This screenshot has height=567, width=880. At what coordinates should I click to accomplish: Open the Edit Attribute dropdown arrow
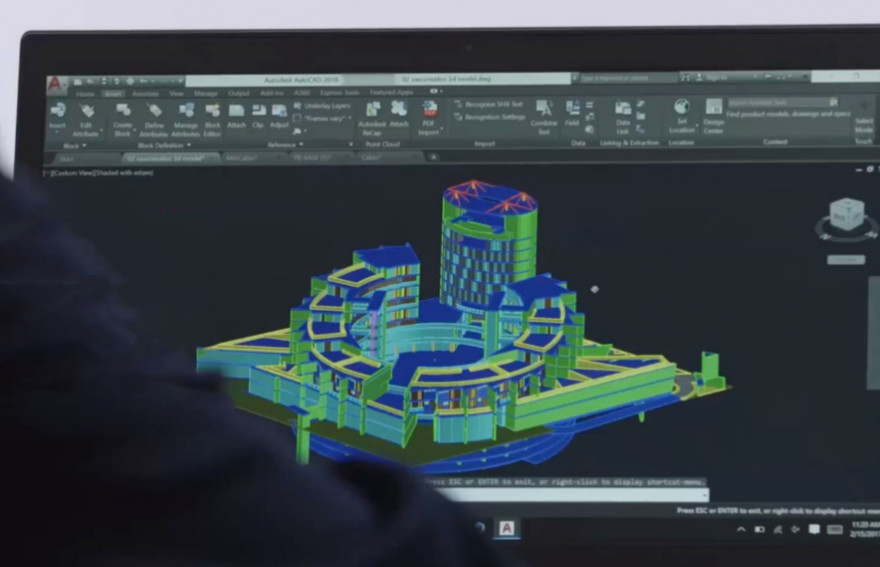[102, 130]
